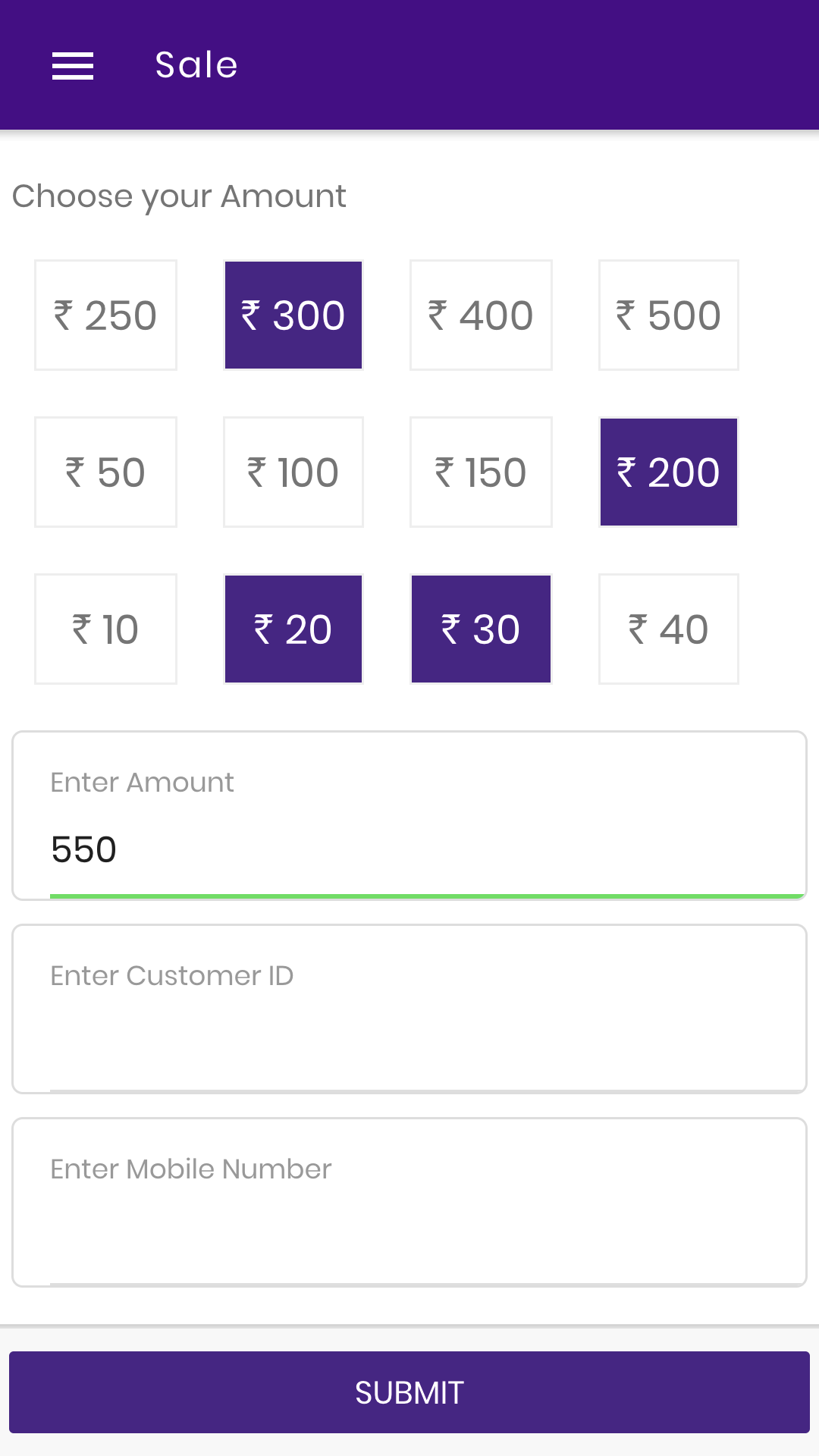Viewport: 819px width, 1456px height.
Task: Toggle off the ₹ 20 amount
Action: coord(293,629)
